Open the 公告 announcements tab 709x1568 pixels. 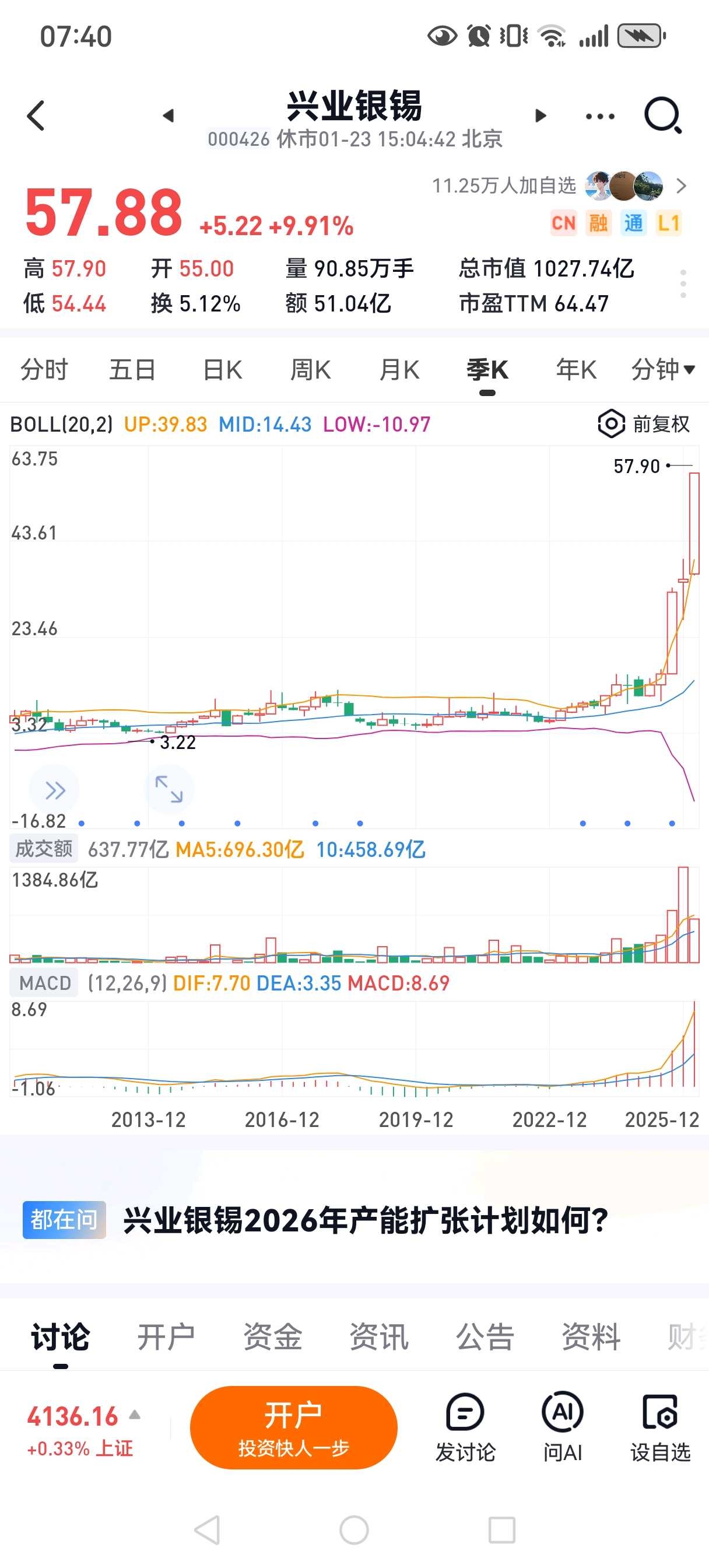tap(485, 1338)
